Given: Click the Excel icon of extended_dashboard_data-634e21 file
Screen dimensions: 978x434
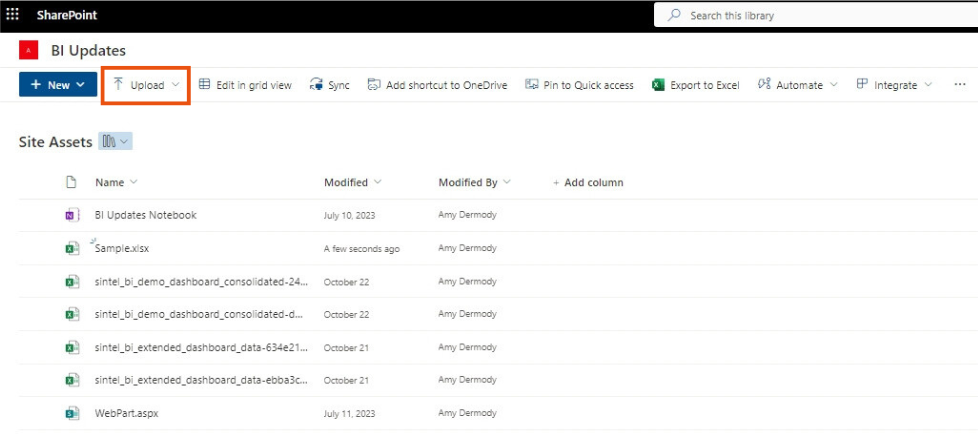Looking at the screenshot, I should pos(72,347).
